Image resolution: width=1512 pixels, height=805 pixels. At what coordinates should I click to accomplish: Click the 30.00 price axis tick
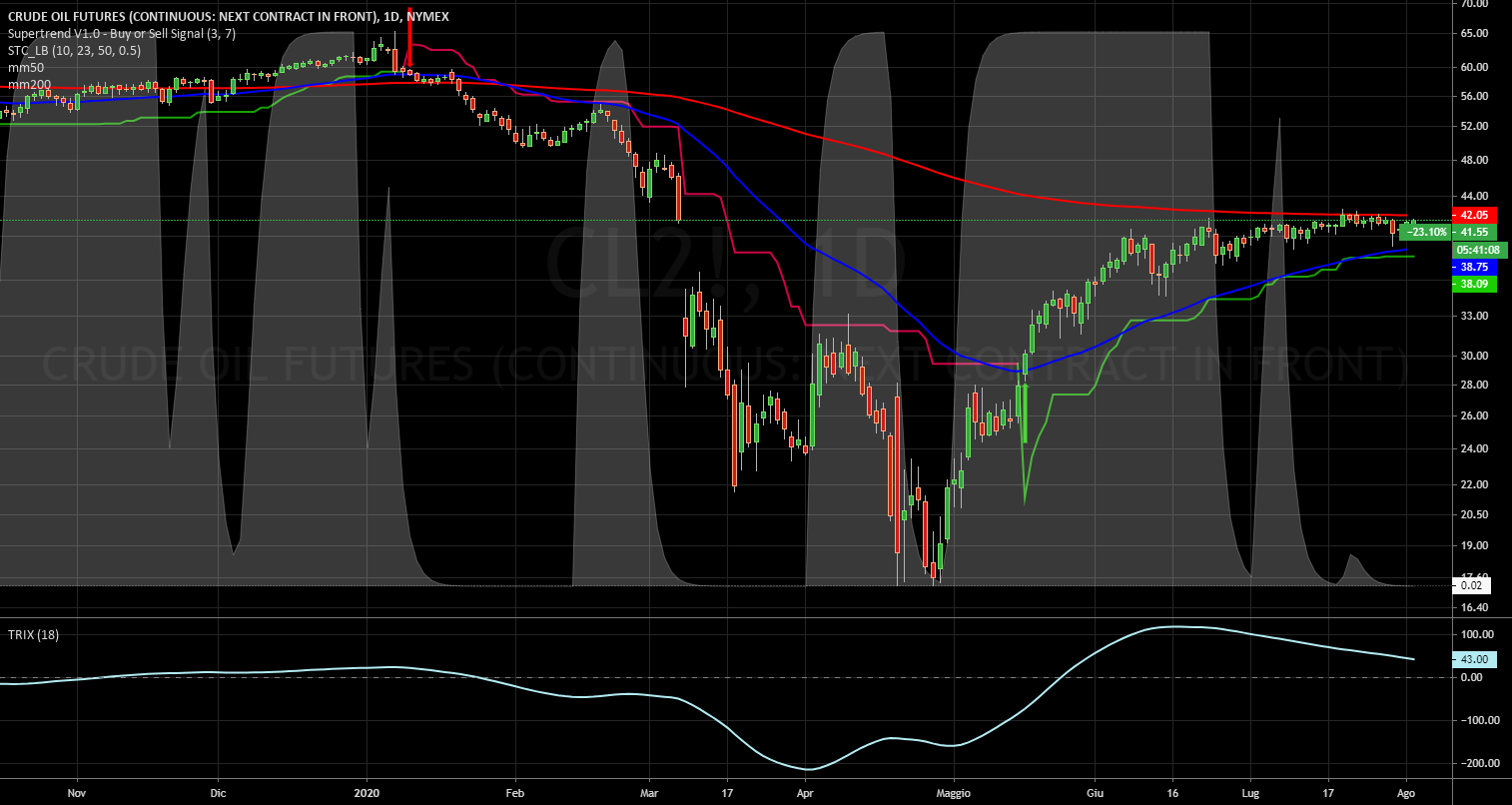click(1474, 356)
